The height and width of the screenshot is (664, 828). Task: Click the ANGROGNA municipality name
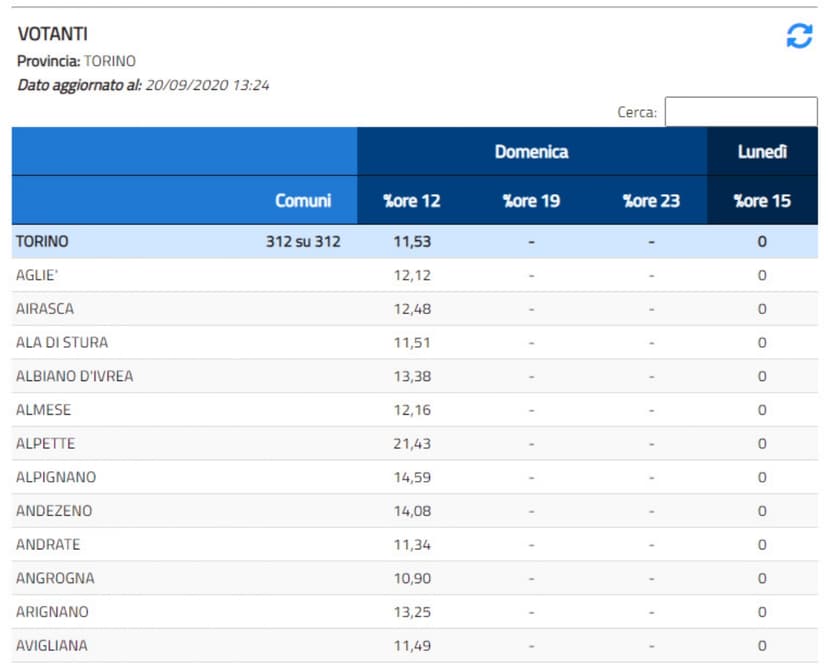click(x=54, y=578)
